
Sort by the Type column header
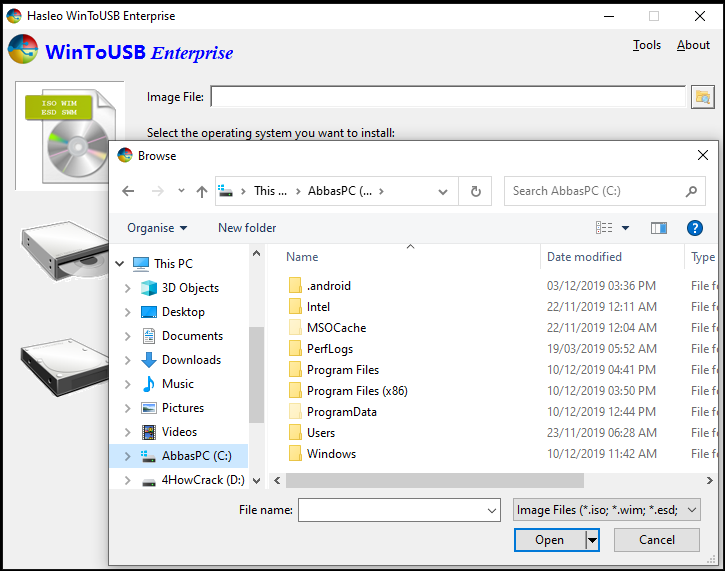click(x=702, y=257)
